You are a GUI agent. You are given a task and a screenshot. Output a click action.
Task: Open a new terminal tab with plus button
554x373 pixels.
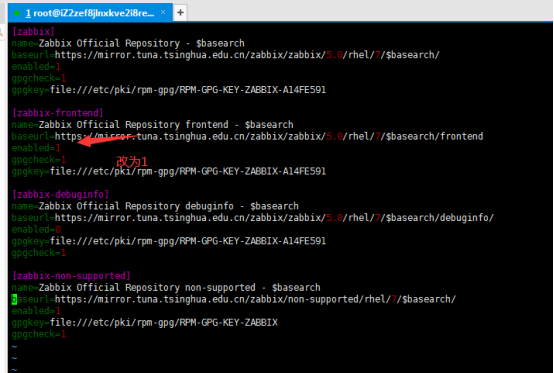click(180, 13)
